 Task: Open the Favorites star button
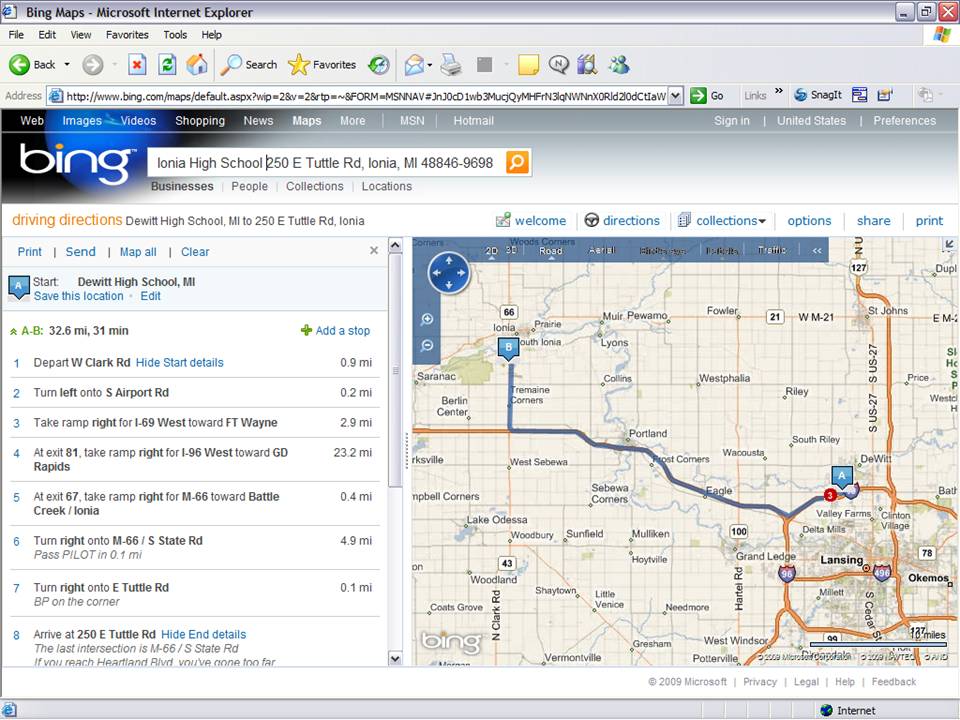pos(322,64)
